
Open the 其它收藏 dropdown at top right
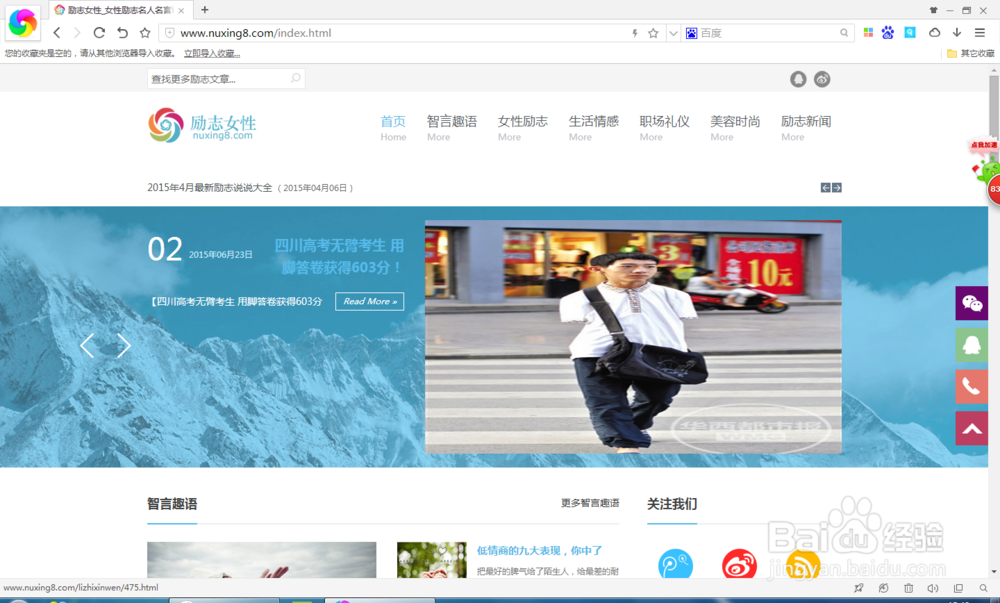(x=976, y=52)
